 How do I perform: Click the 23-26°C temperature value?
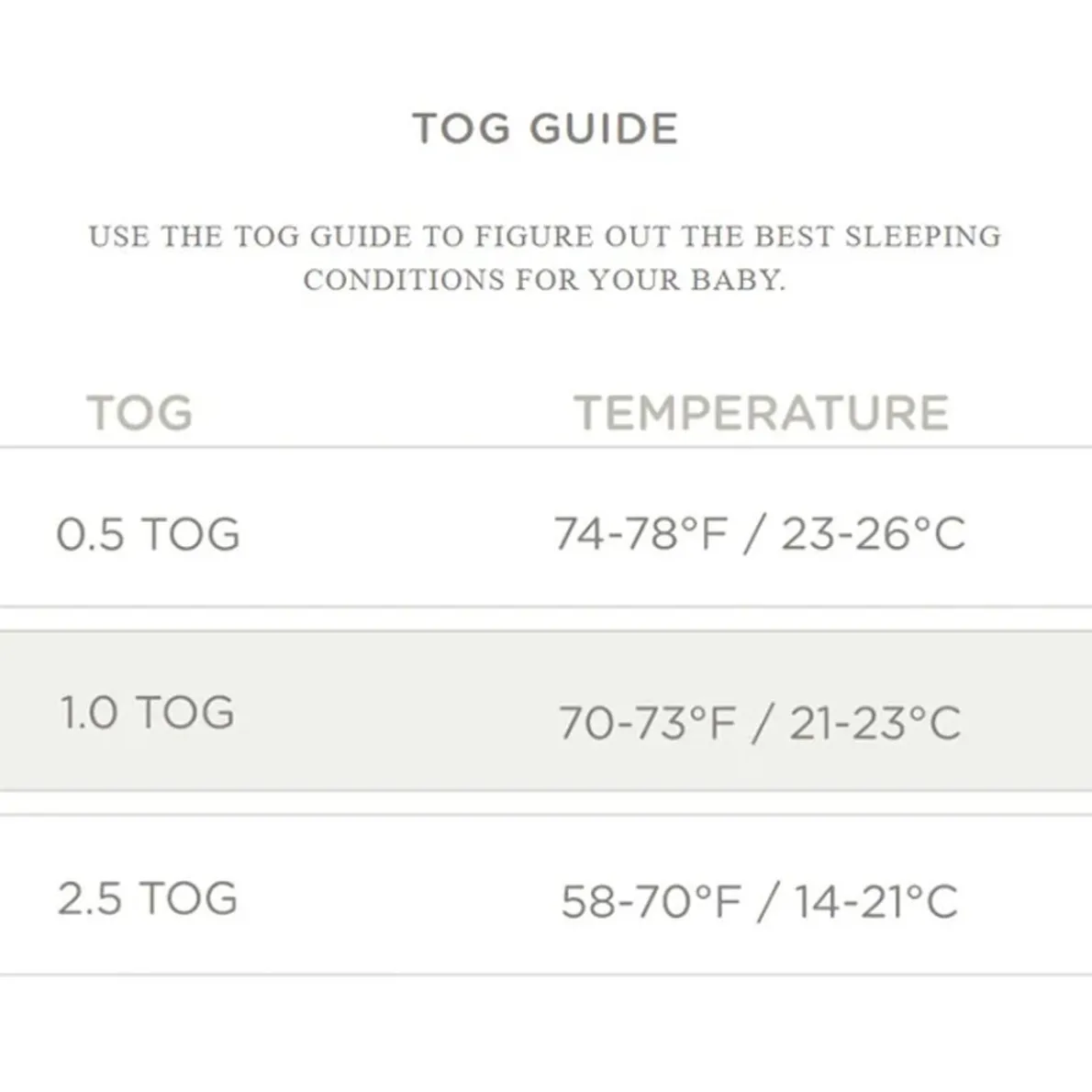click(x=873, y=534)
